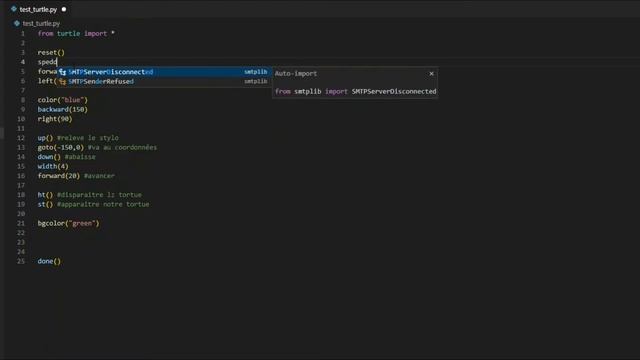Click the '#avancer' comment
640x360 pixels.
(99, 176)
